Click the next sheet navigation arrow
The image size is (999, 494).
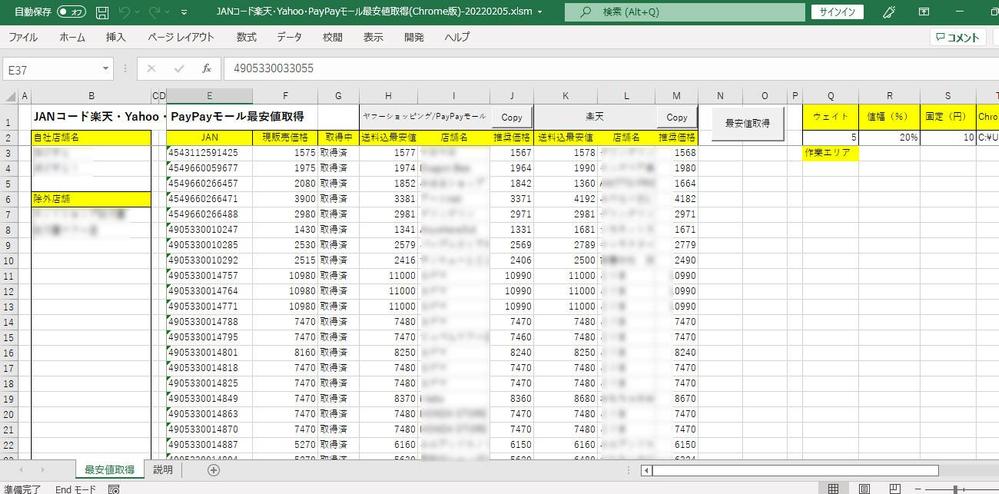(x=43, y=470)
